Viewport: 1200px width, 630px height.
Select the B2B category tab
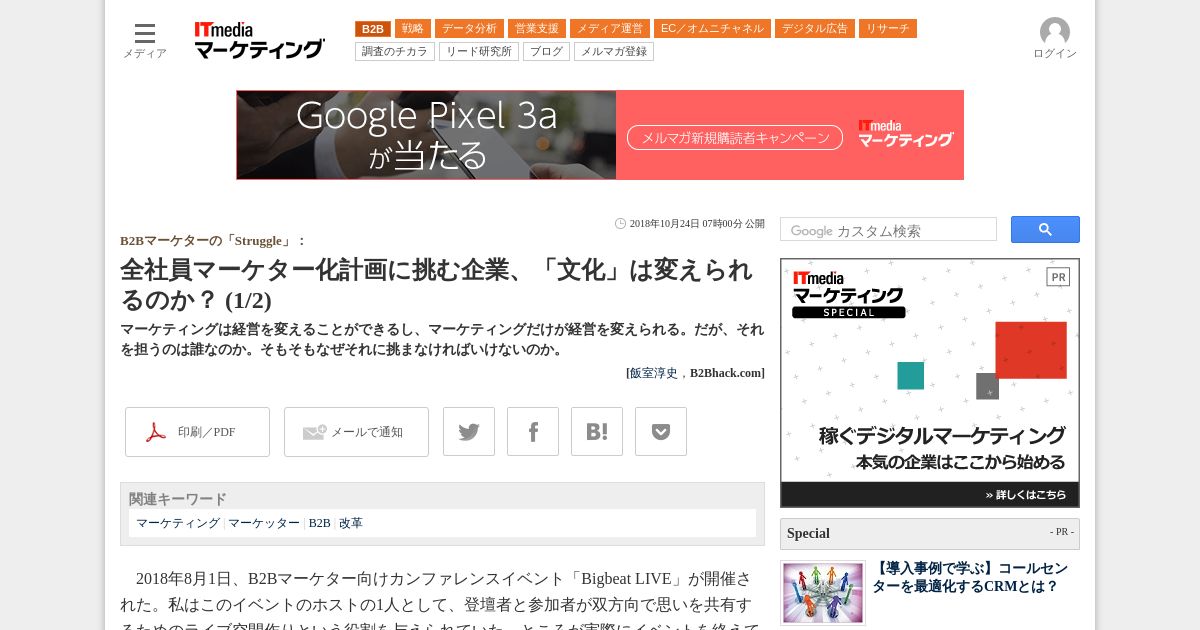[373, 29]
